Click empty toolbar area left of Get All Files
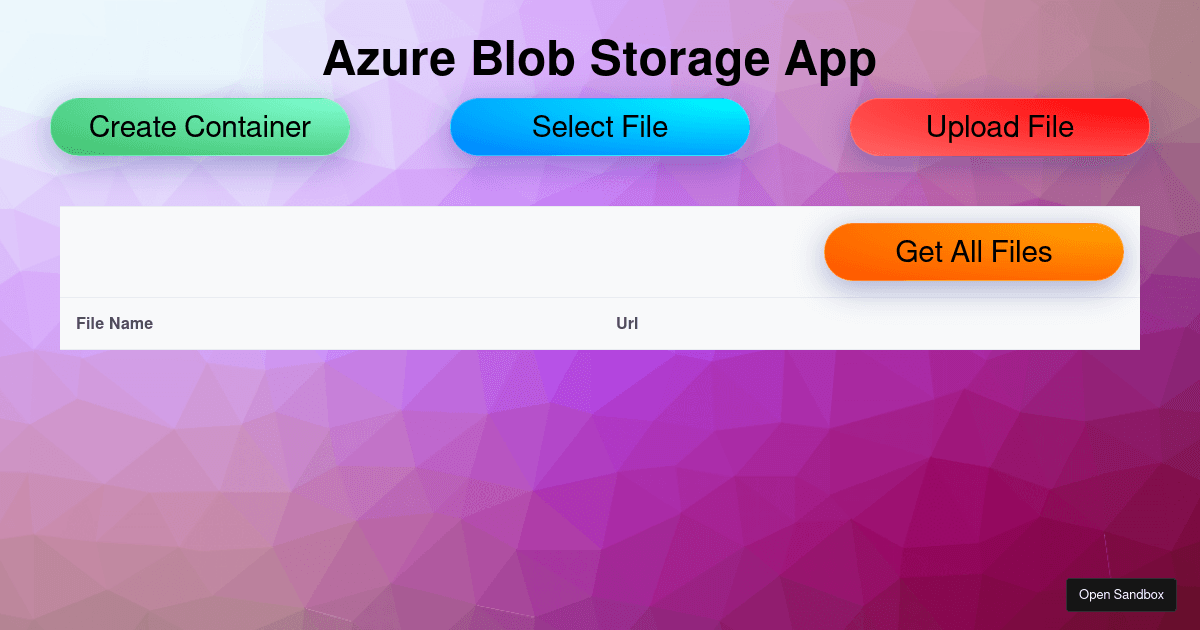Viewport: 1200px width, 630px height. point(440,251)
